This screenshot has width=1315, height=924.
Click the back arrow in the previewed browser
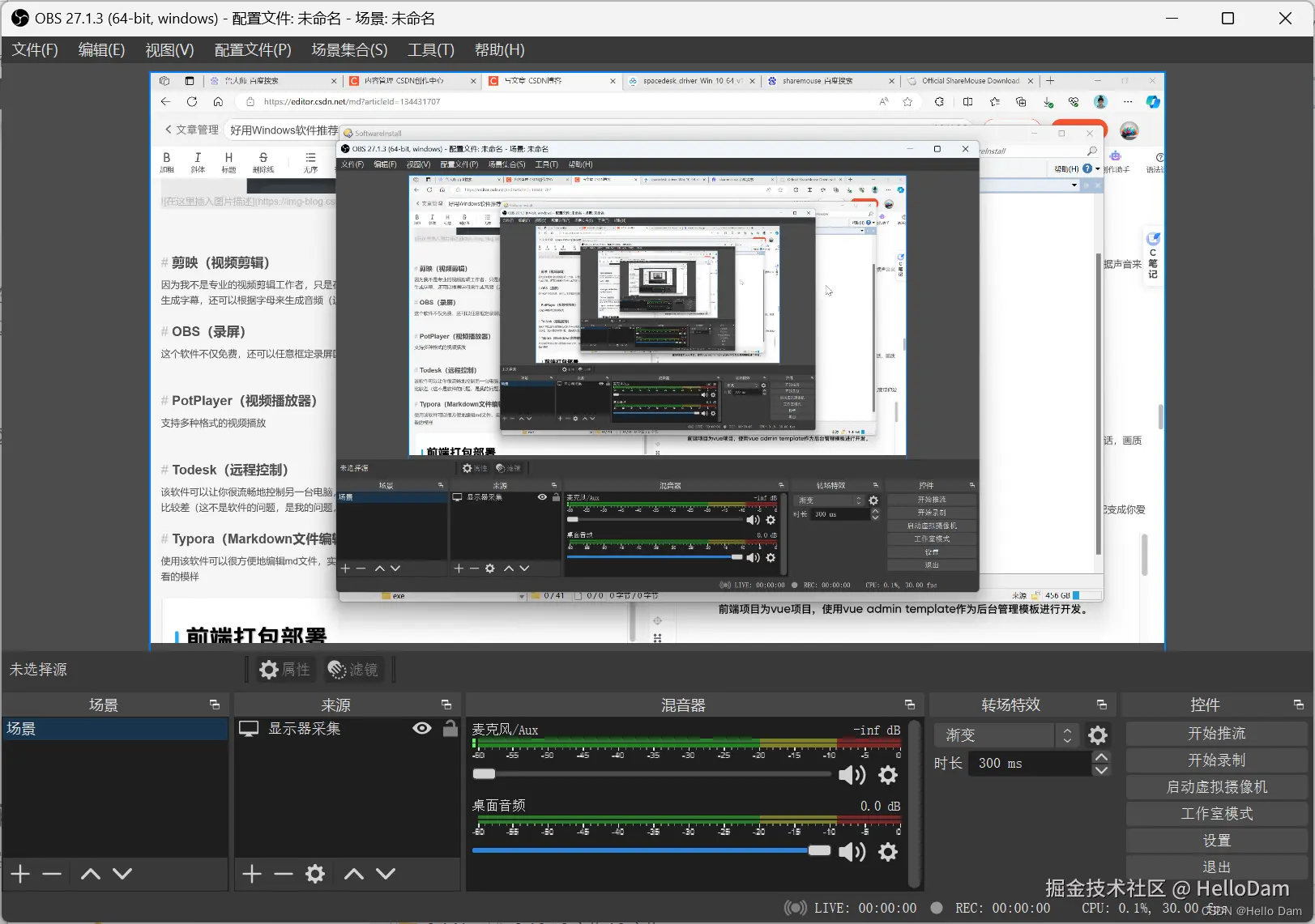(166, 102)
